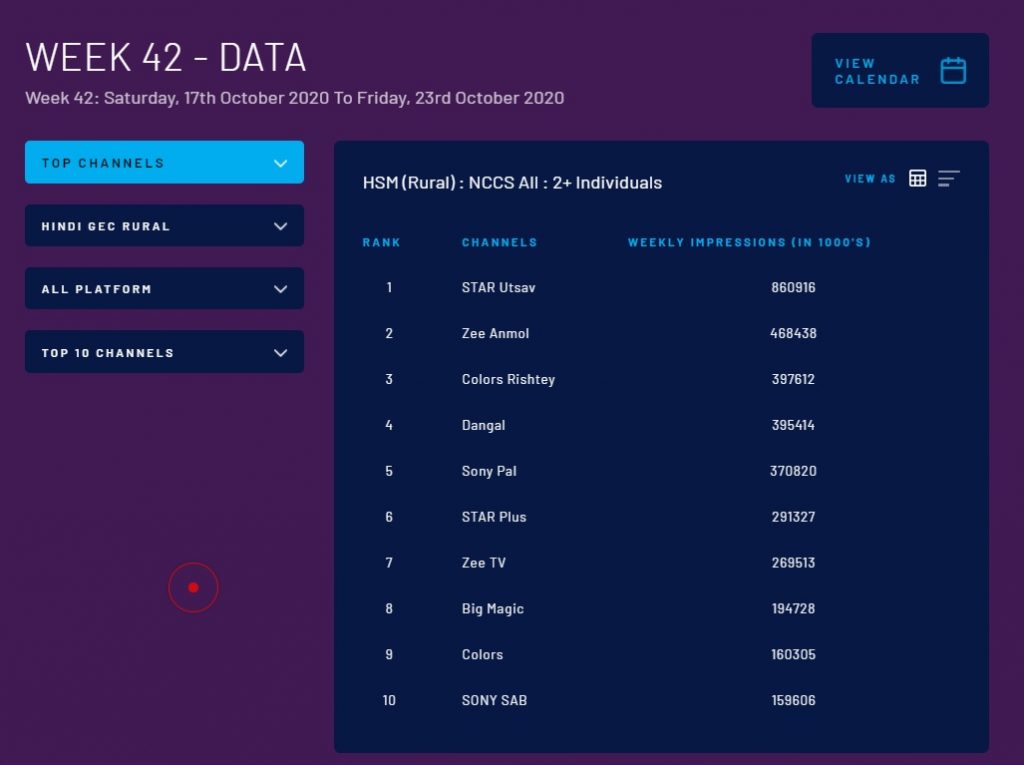
Task: Open View Calendar button
Action: 899,71
